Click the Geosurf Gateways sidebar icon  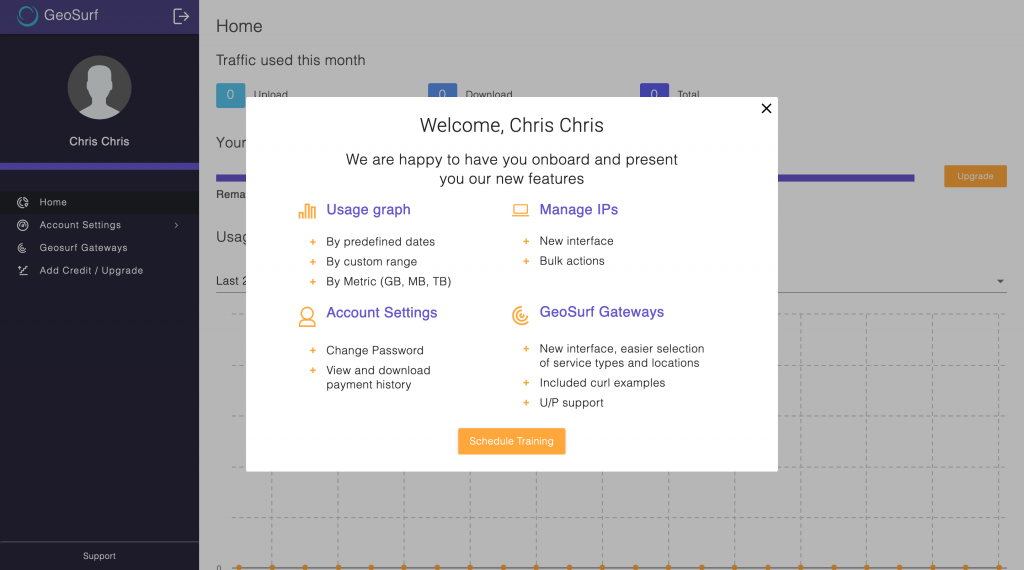[x=23, y=248]
